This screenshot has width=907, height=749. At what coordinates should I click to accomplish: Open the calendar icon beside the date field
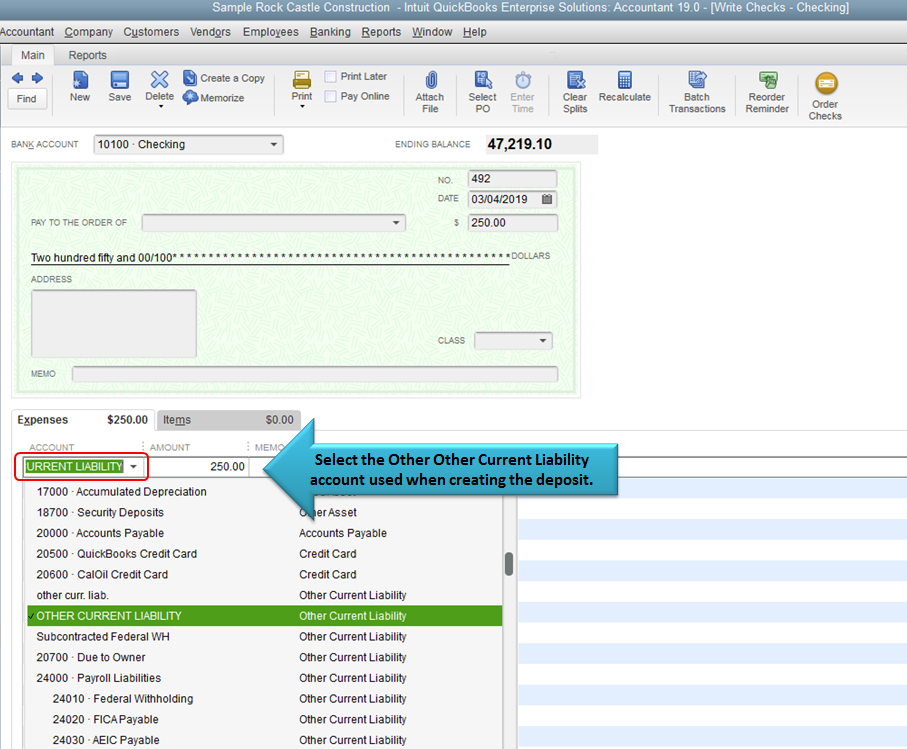[x=547, y=200]
